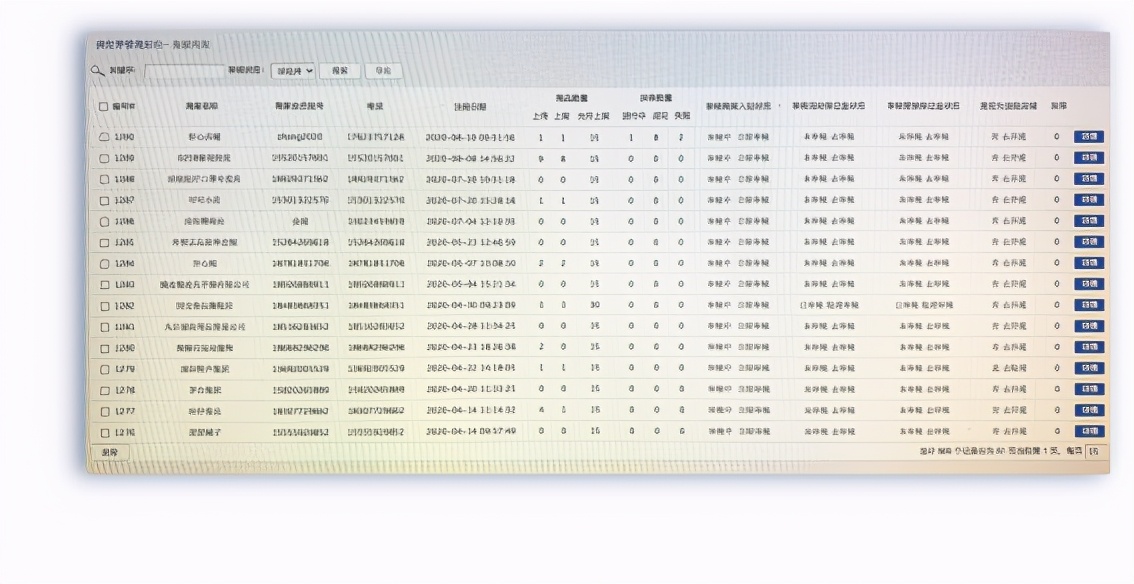This screenshot has height=584, width=1134.
Task: Tick the checkbox of the second table row
Action: (x=104, y=158)
